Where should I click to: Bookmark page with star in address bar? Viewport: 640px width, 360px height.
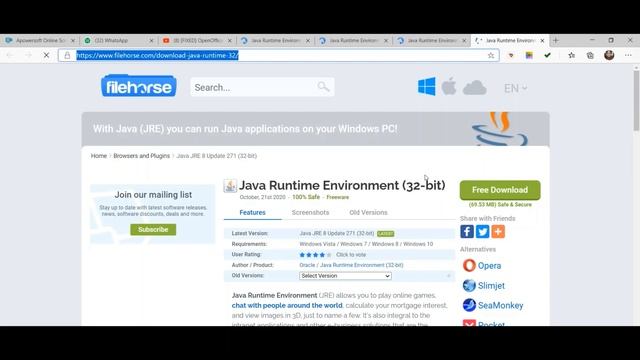(491, 55)
